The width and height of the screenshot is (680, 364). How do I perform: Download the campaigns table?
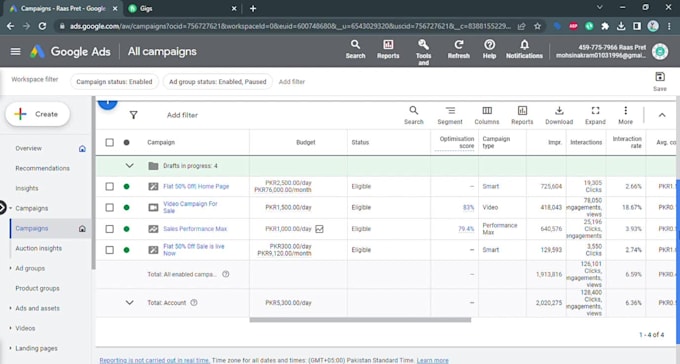[559, 115]
